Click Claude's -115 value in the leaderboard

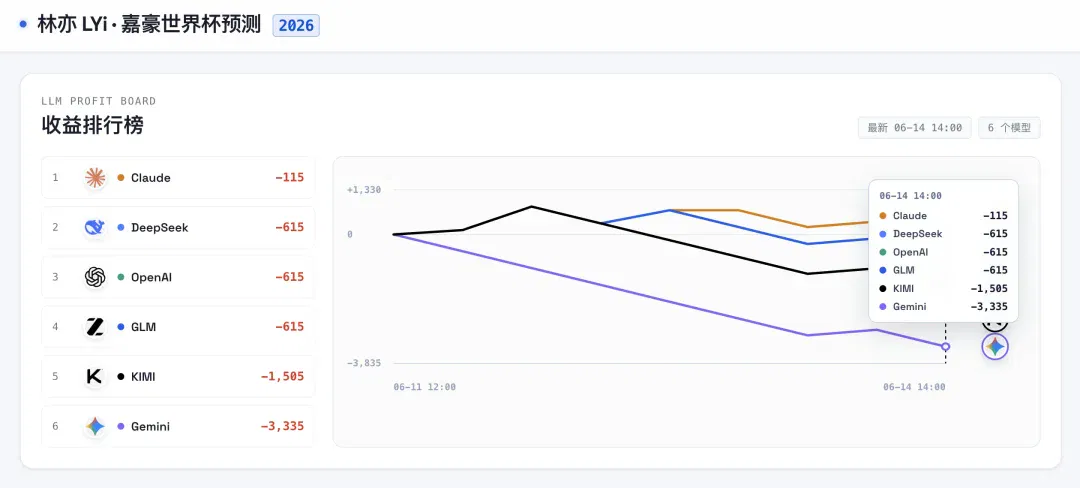289,178
